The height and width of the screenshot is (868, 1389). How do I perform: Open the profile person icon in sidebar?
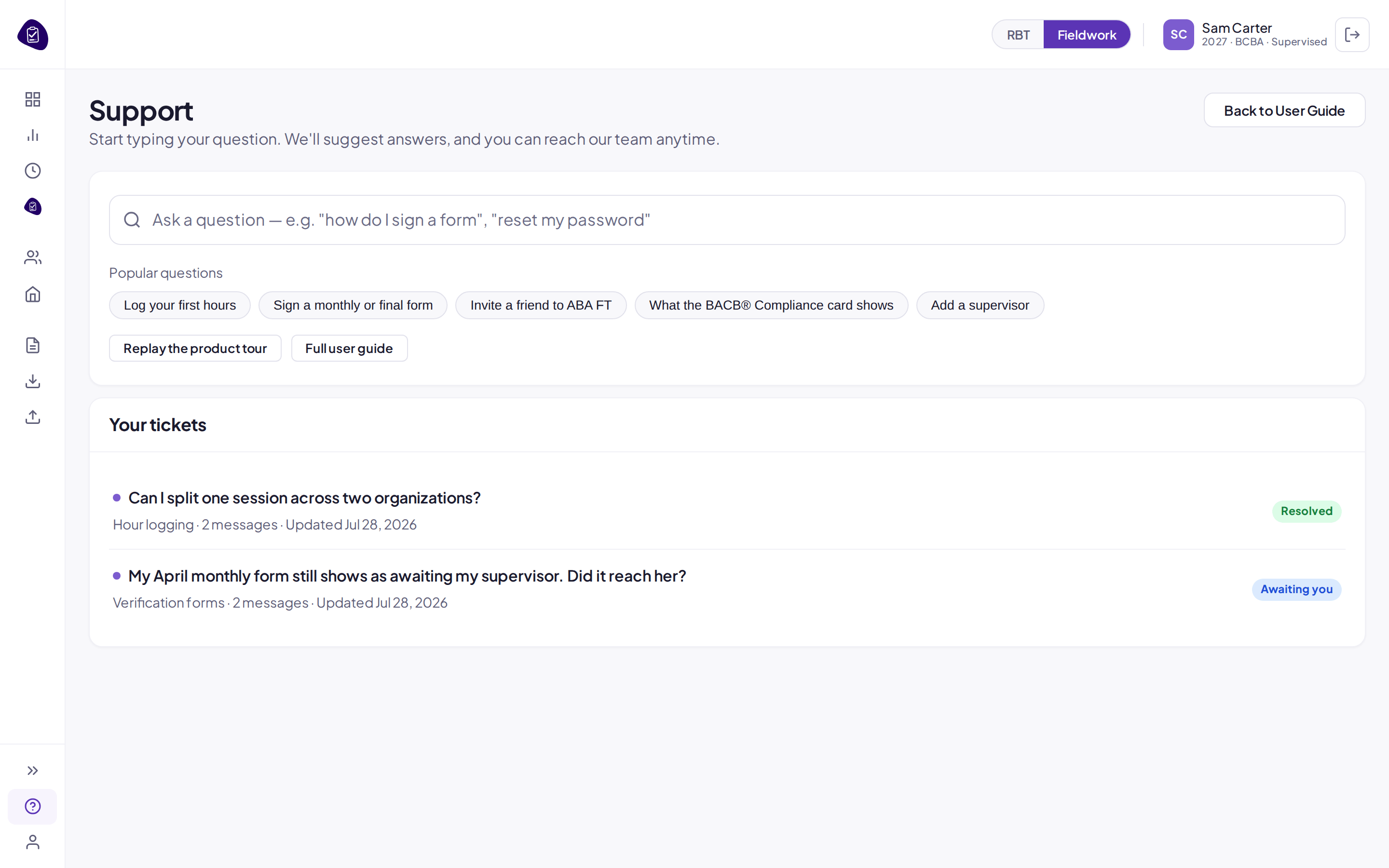click(33, 842)
